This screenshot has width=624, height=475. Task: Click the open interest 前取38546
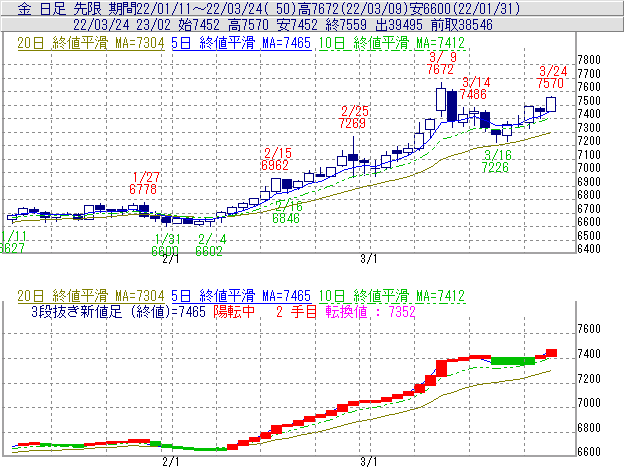462,25
